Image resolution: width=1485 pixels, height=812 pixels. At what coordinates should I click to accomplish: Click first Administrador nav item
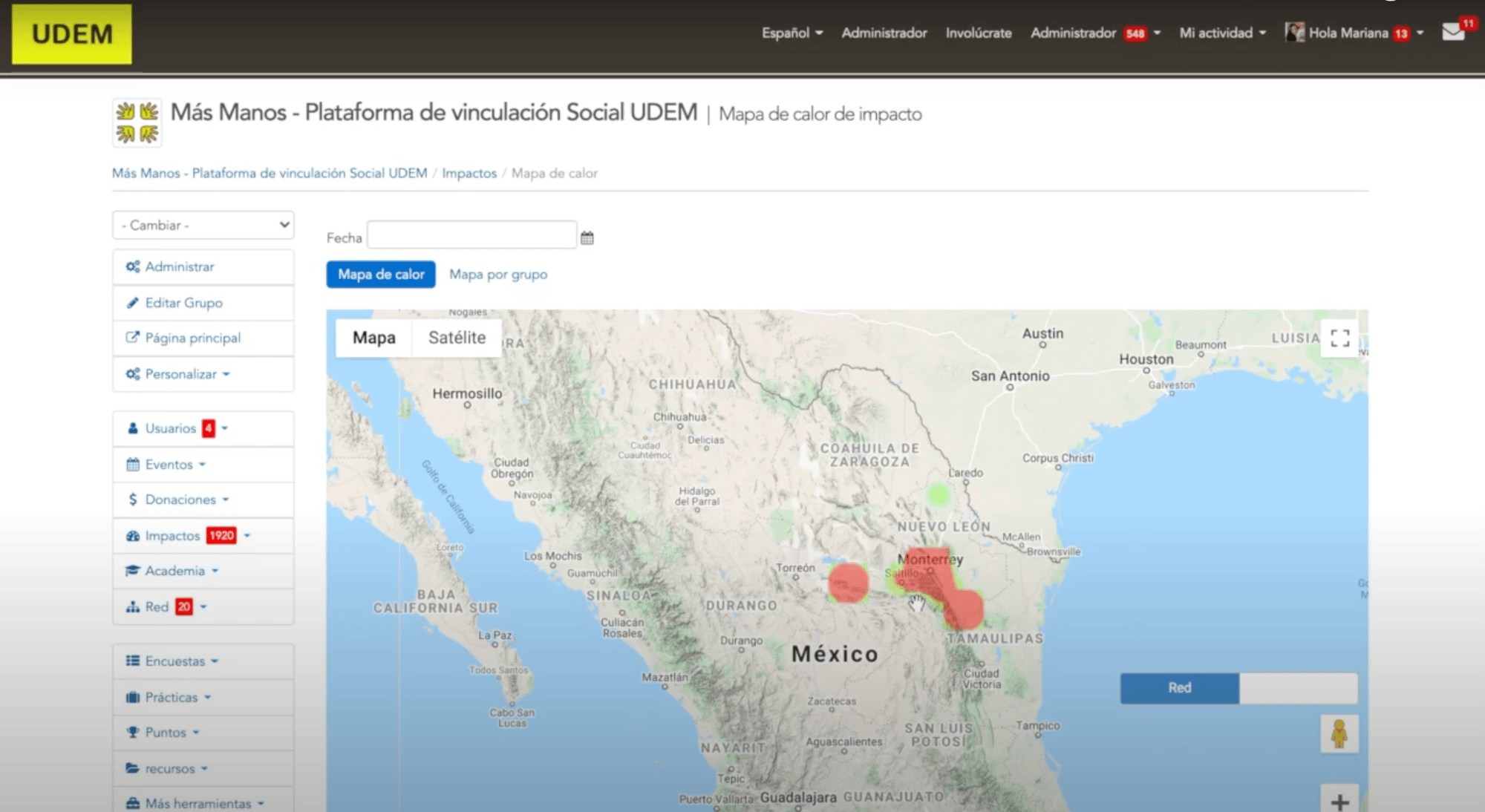(884, 33)
